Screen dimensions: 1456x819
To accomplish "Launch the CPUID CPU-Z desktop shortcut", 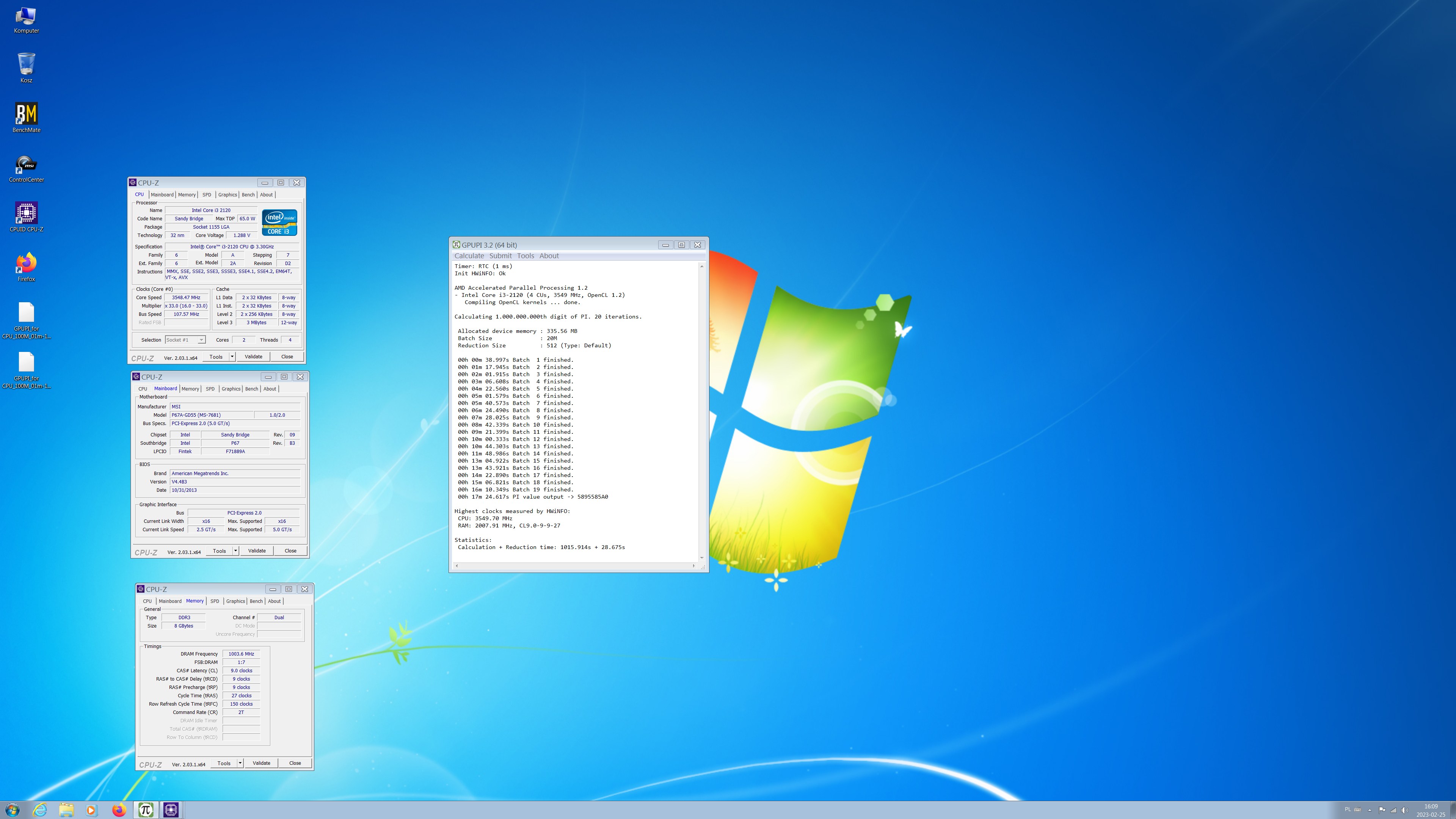I will [26, 217].
